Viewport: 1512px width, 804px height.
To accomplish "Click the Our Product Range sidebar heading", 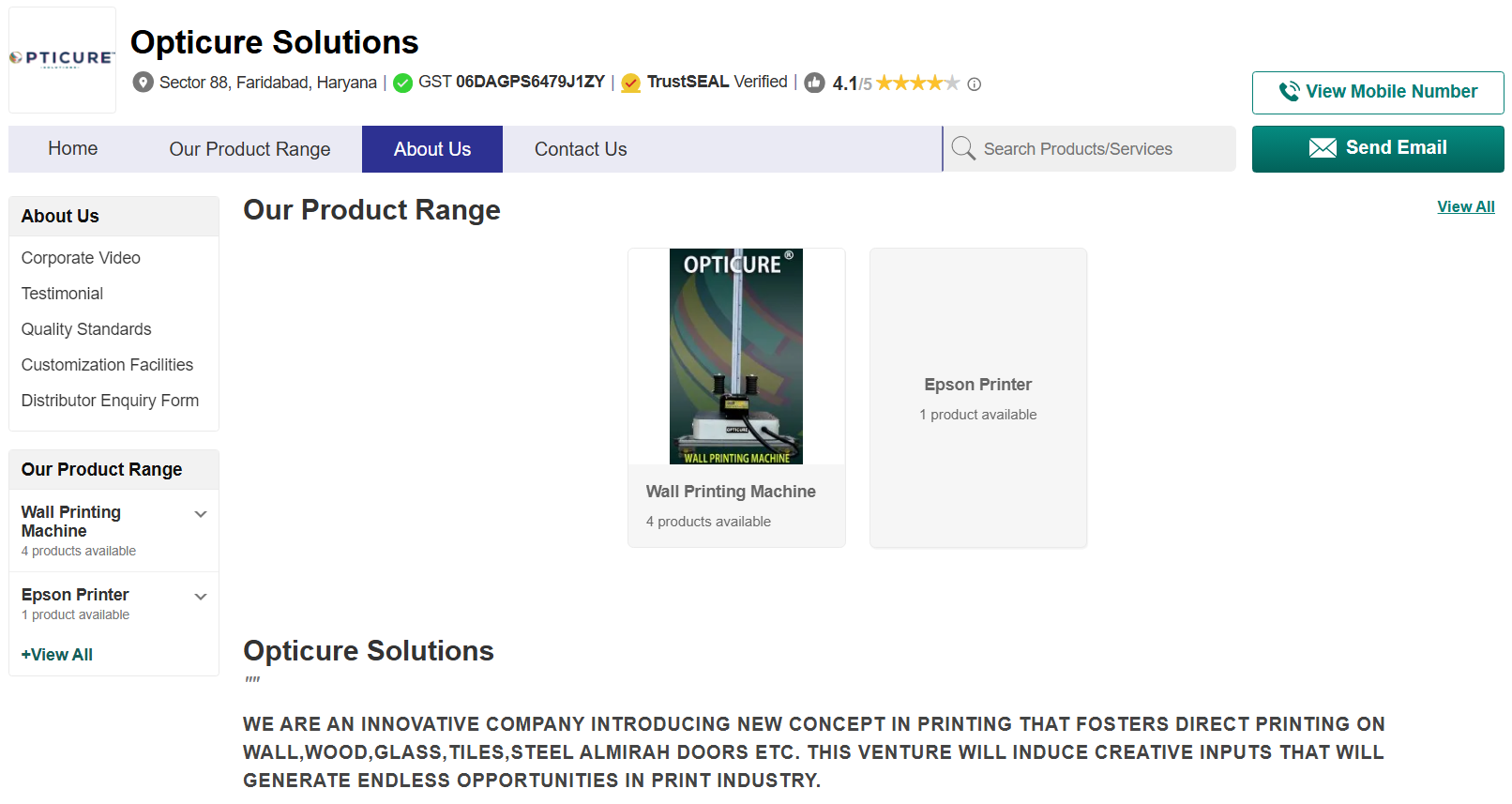I will (102, 469).
